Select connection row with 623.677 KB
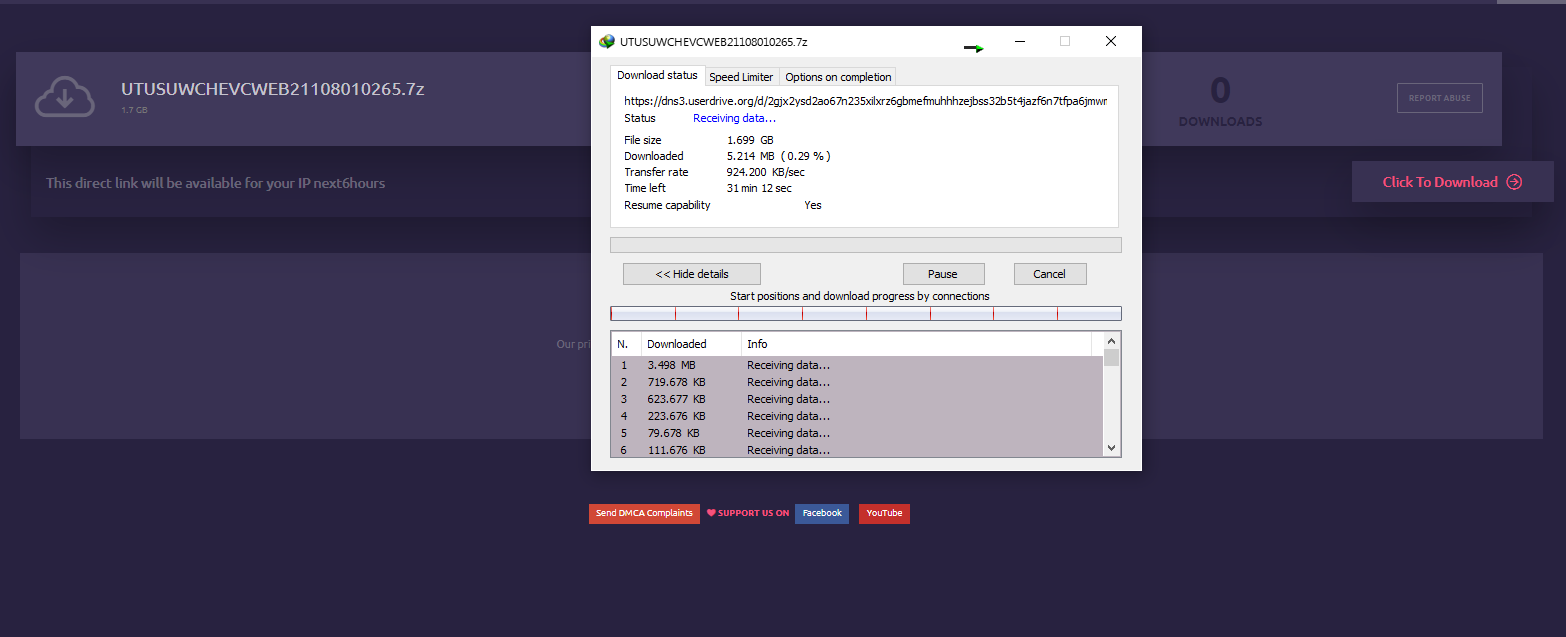The image size is (1566, 637). click(857, 399)
